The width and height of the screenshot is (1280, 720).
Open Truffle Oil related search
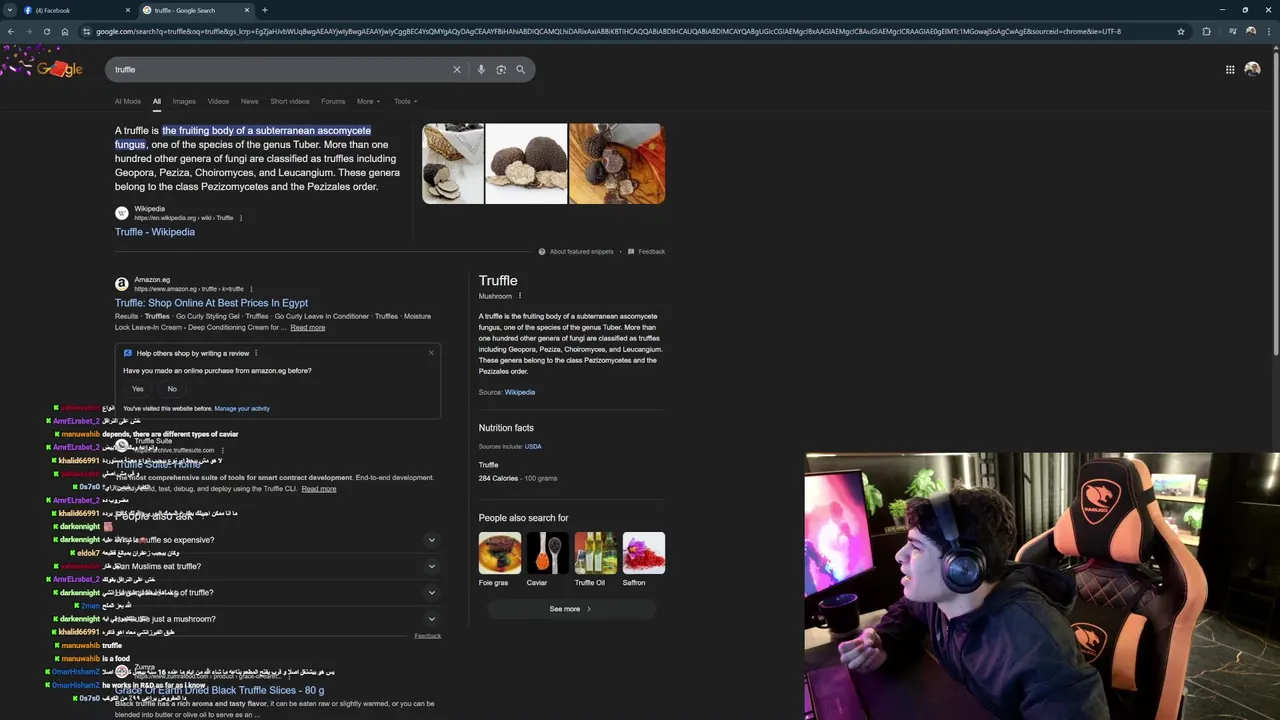pyautogui.click(x=595, y=560)
